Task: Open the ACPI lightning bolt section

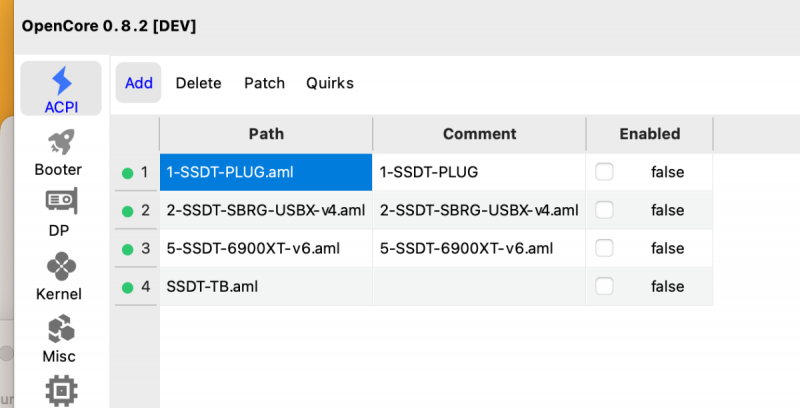Action: click(x=61, y=88)
